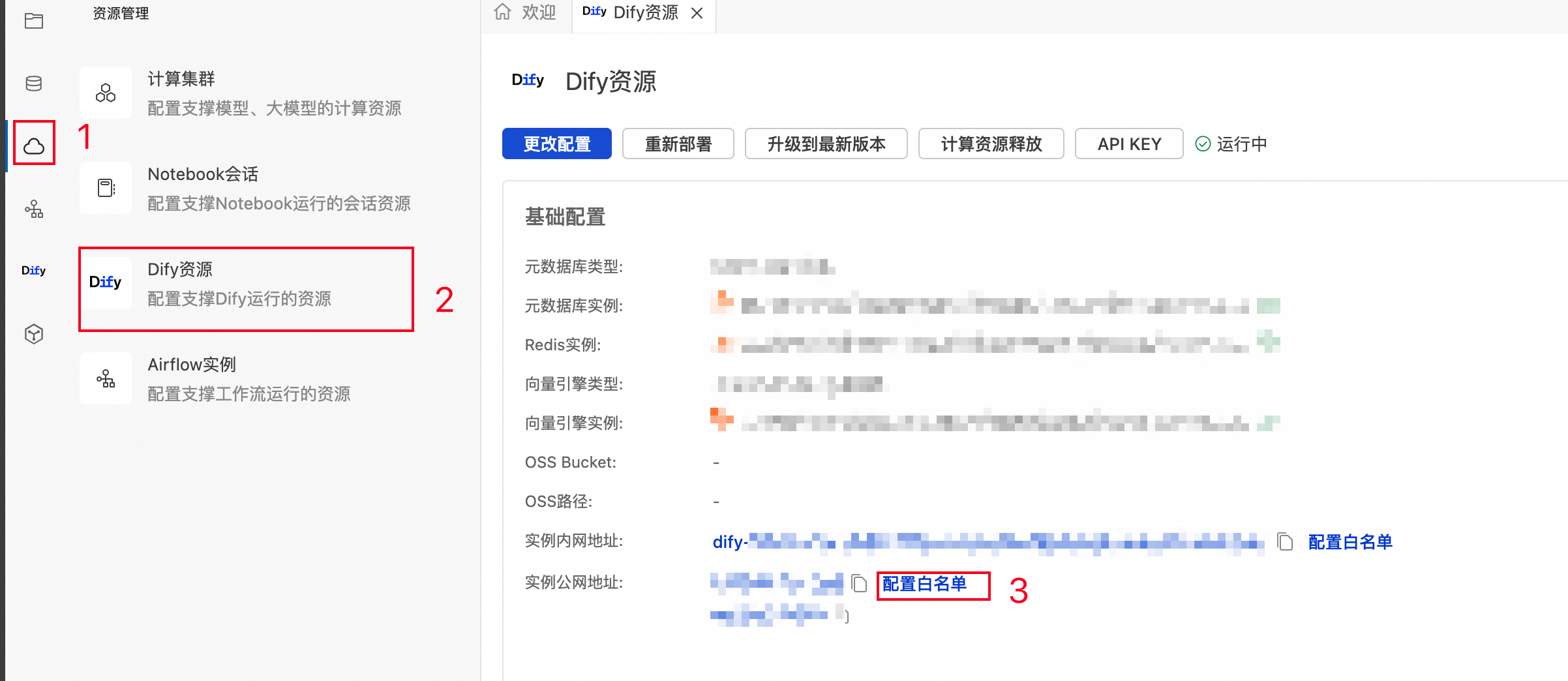This screenshot has width=1568, height=681.
Task: Click the 运行中 status text
Action: click(x=1242, y=144)
